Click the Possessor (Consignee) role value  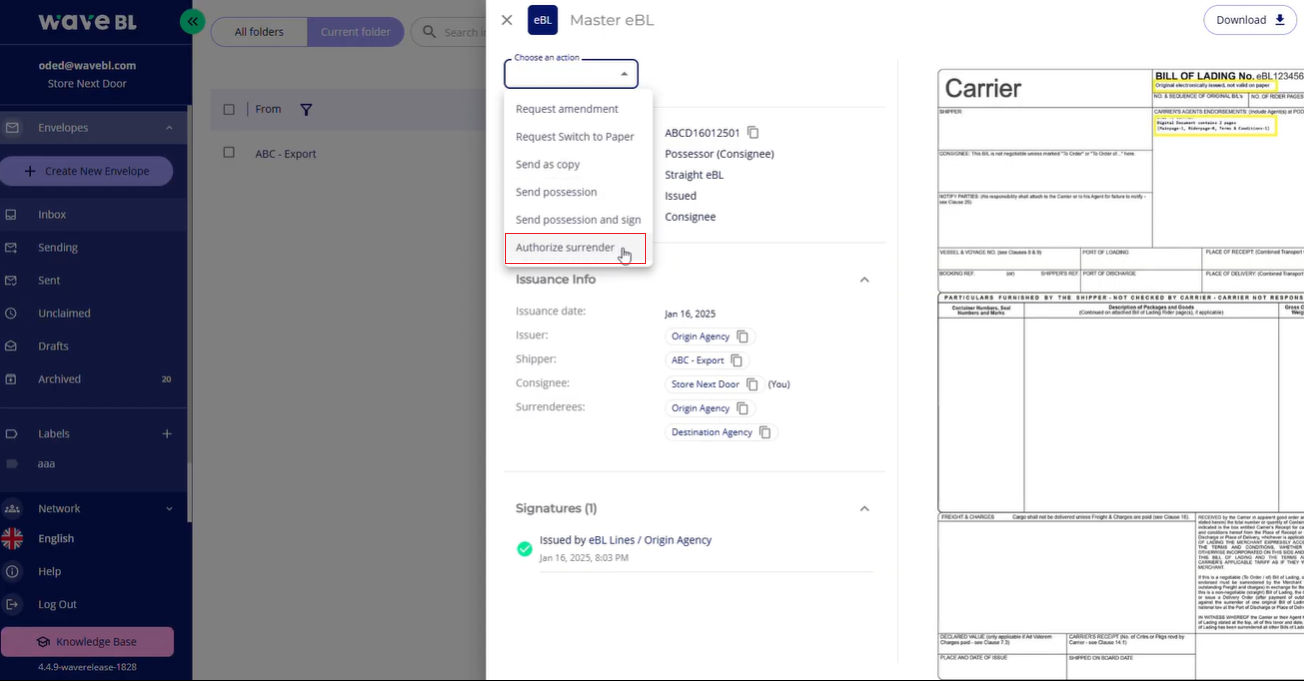(719, 154)
